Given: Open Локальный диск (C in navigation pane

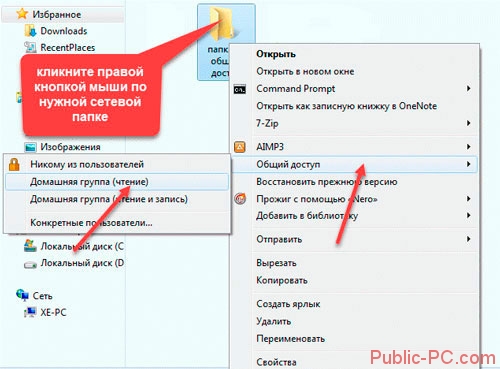Looking at the screenshot, I should click(82, 246).
